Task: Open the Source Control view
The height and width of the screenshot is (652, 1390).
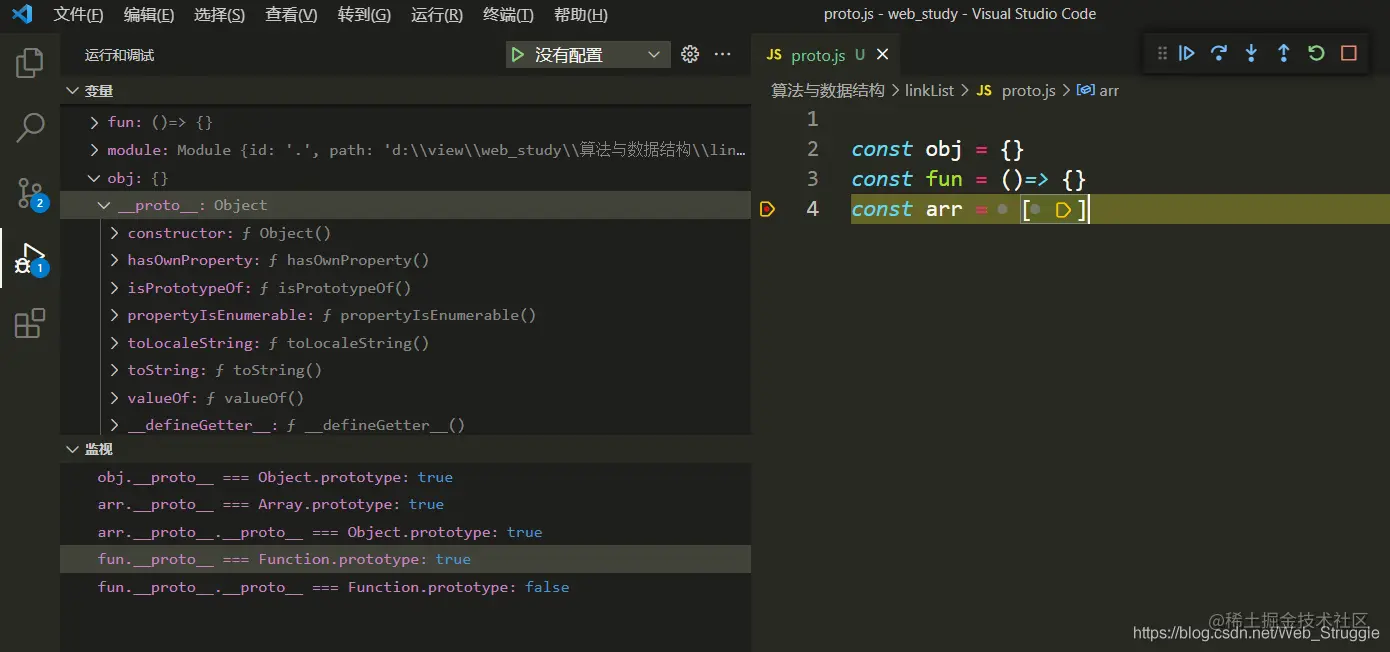Action: [x=30, y=193]
